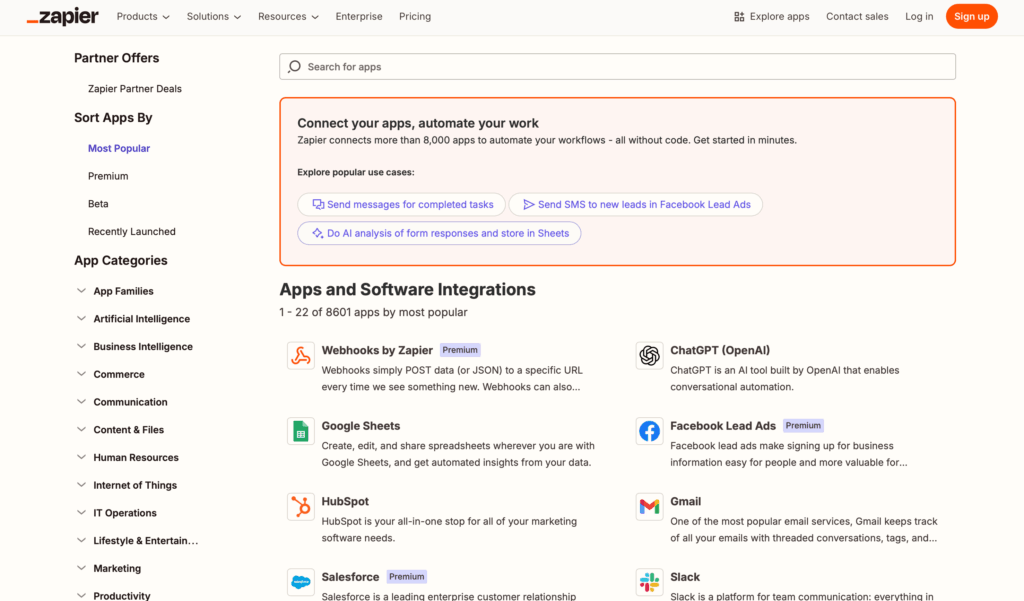Click the Premium badge next to Salesforce
The height and width of the screenshot is (601, 1024).
[406, 577]
